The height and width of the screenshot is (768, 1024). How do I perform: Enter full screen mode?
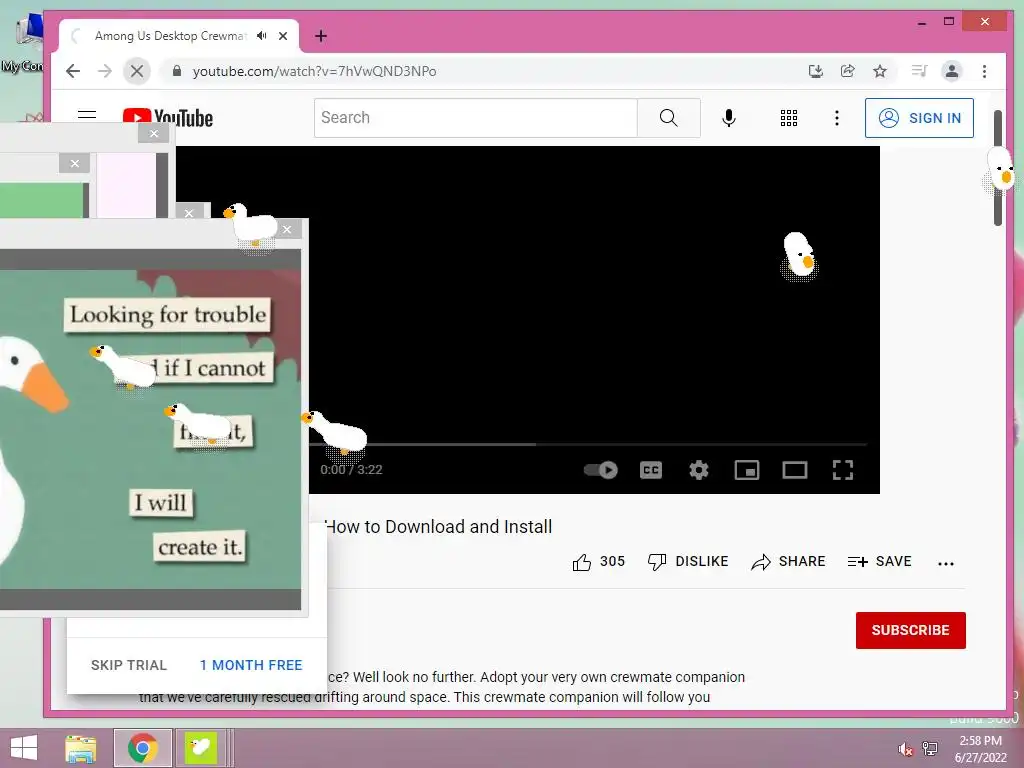(842, 470)
